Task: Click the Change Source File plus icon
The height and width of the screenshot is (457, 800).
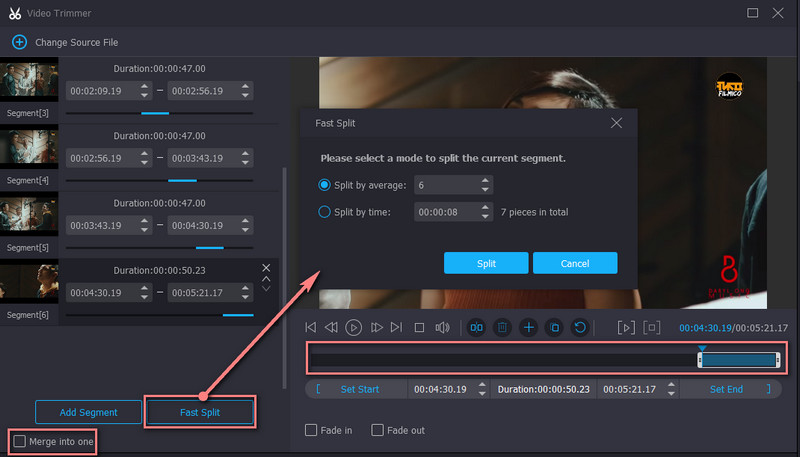Action: point(19,43)
